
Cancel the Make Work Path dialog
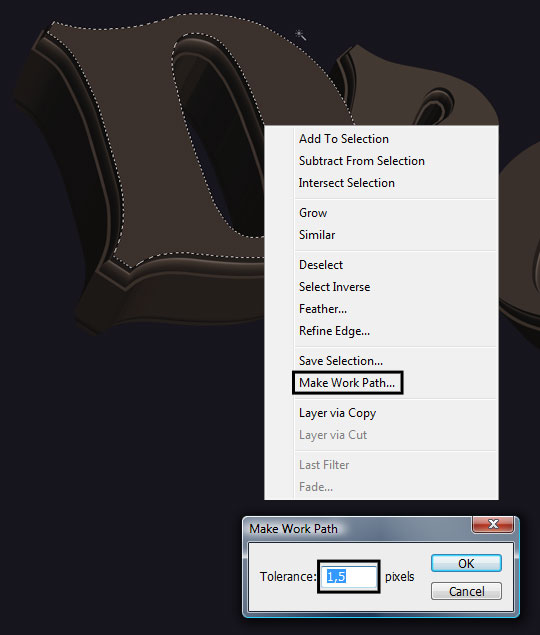tap(466, 591)
